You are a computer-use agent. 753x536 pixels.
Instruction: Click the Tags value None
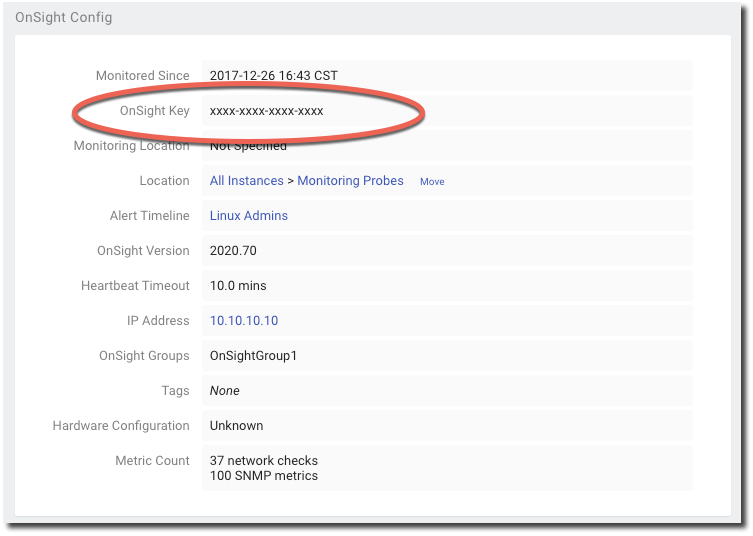[224, 391]
